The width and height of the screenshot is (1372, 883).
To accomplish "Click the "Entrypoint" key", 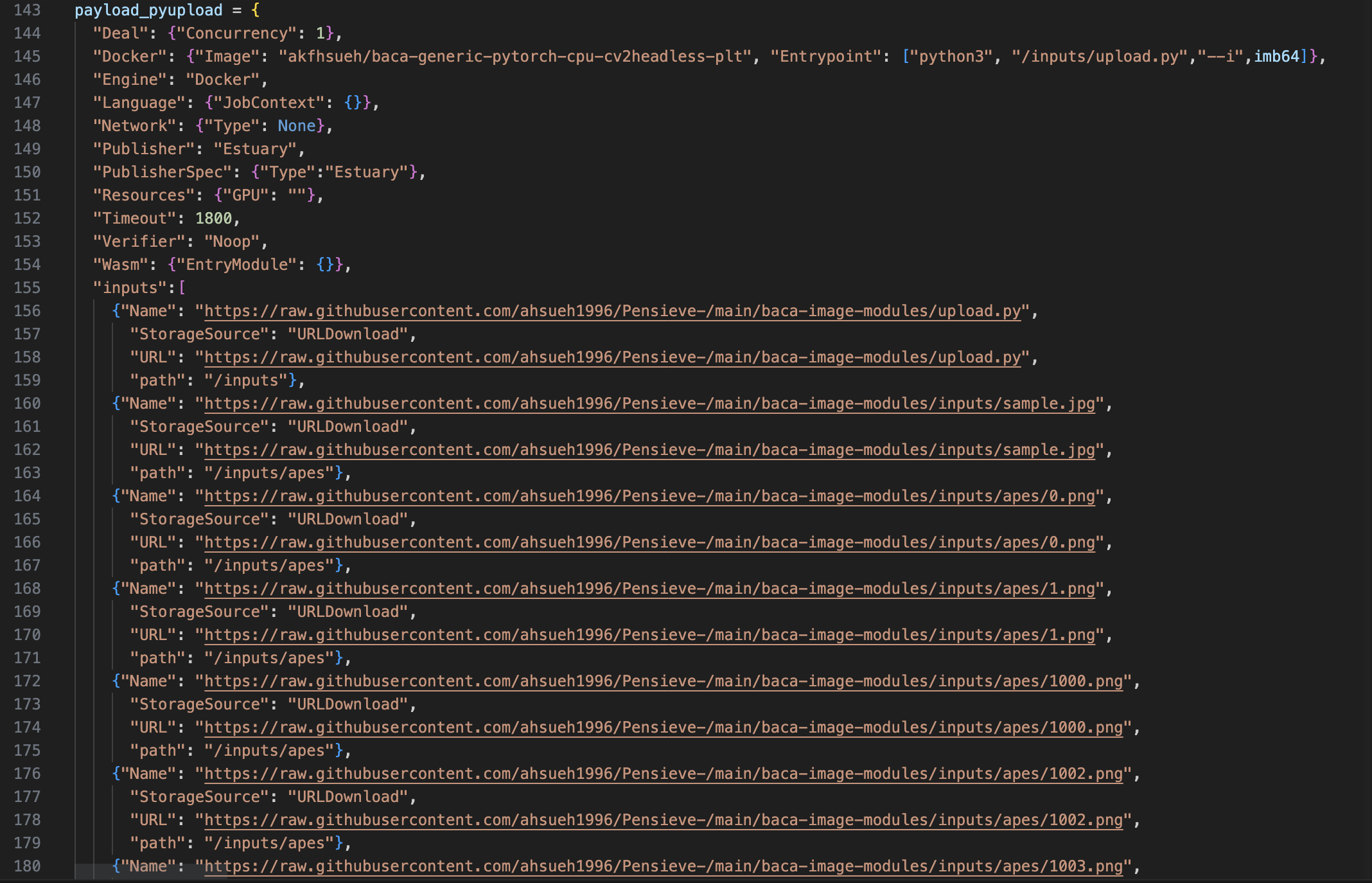I will point(826,57).
